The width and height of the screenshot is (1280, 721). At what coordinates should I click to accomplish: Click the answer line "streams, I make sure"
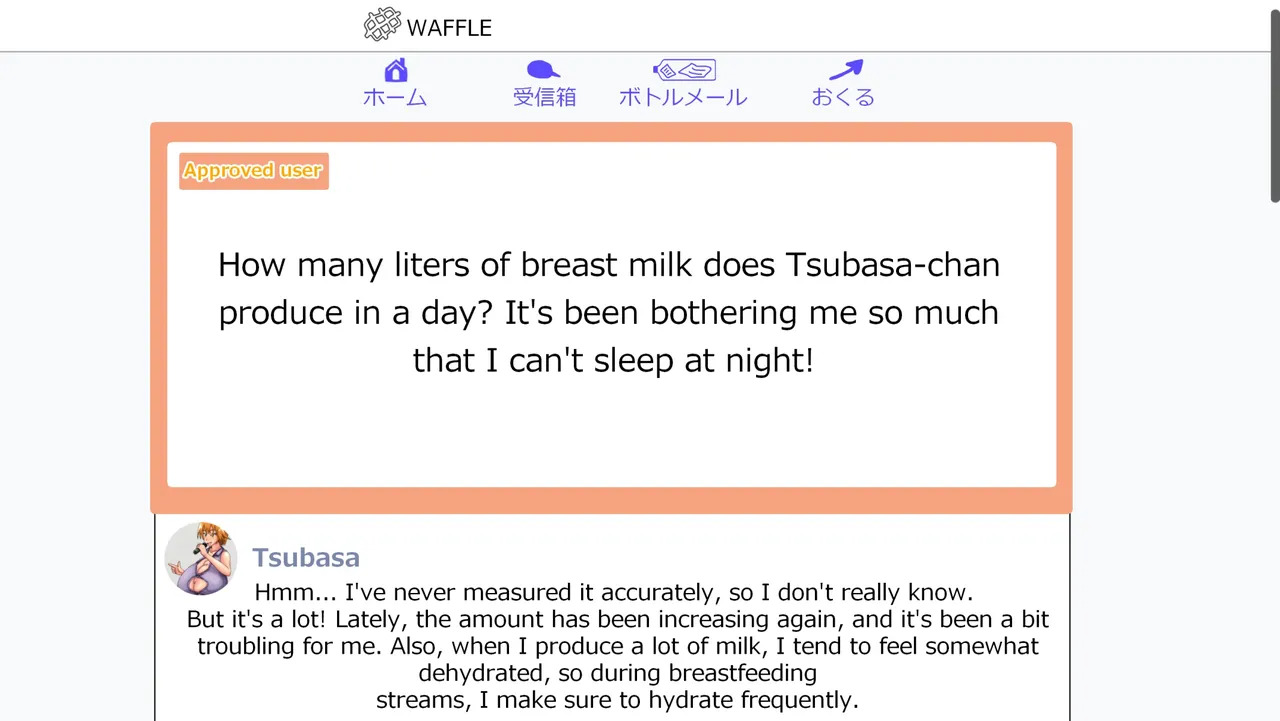[617, 700]
